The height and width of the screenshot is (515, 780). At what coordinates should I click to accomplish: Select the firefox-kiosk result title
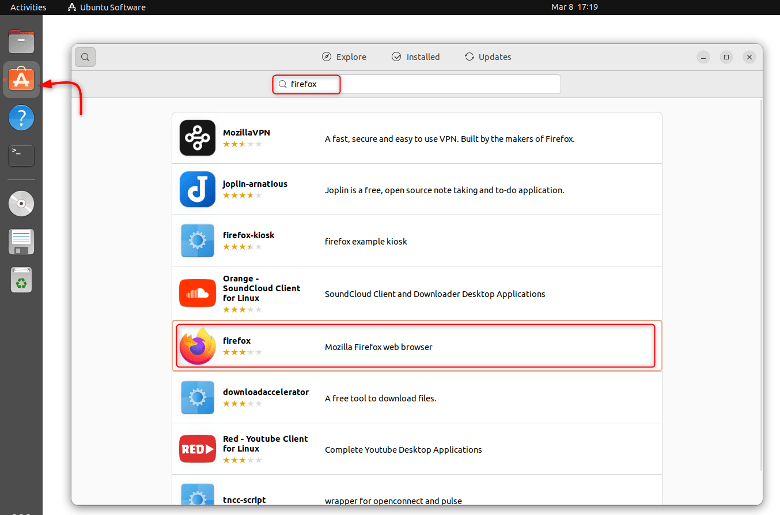pyautogui.click(x=248, y=235)
